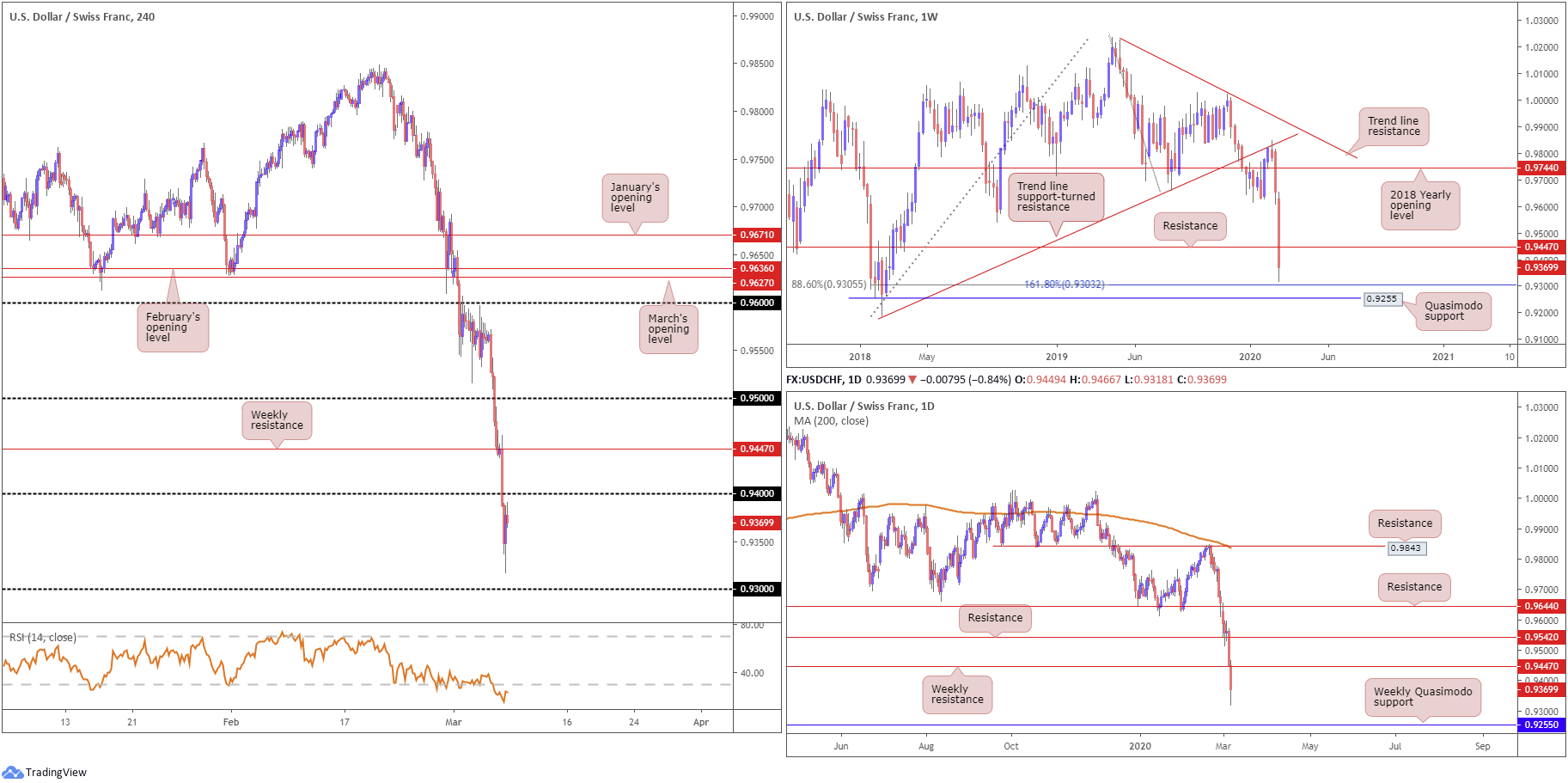Select the 0.93000 black price tag

pos(757,589)
